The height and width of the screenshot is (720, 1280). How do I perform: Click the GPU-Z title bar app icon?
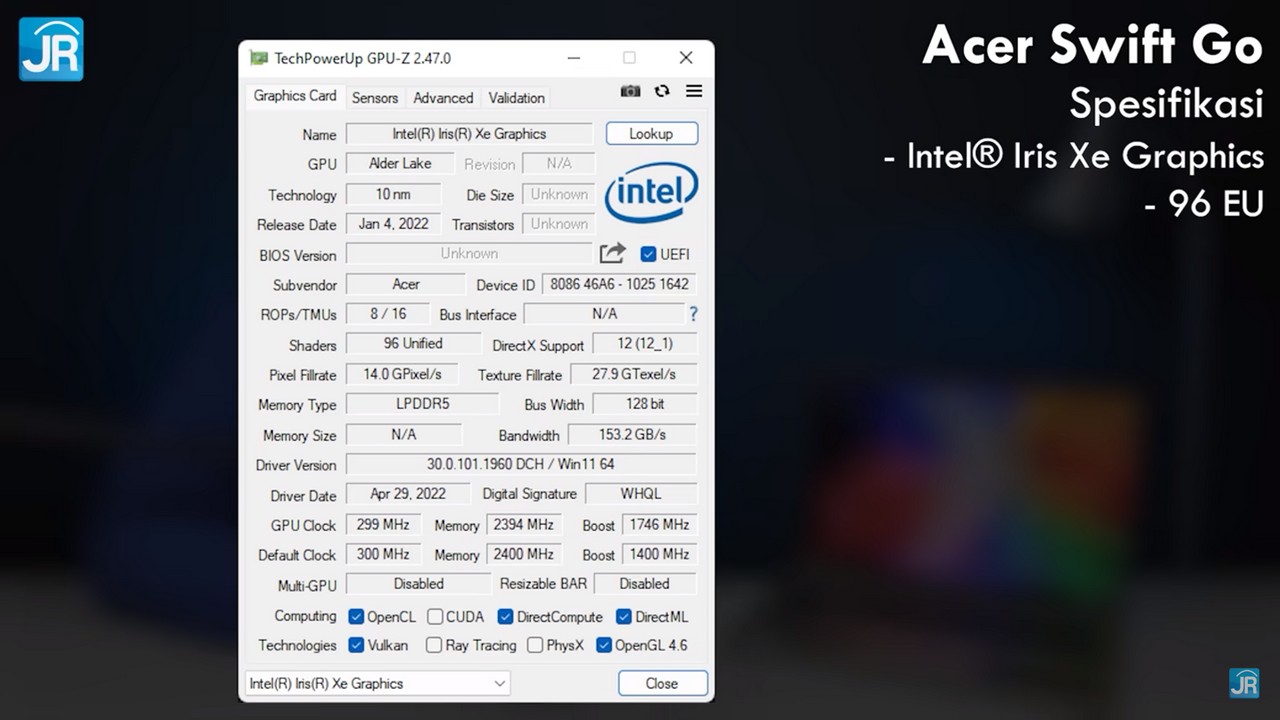(x=259, y=58)
